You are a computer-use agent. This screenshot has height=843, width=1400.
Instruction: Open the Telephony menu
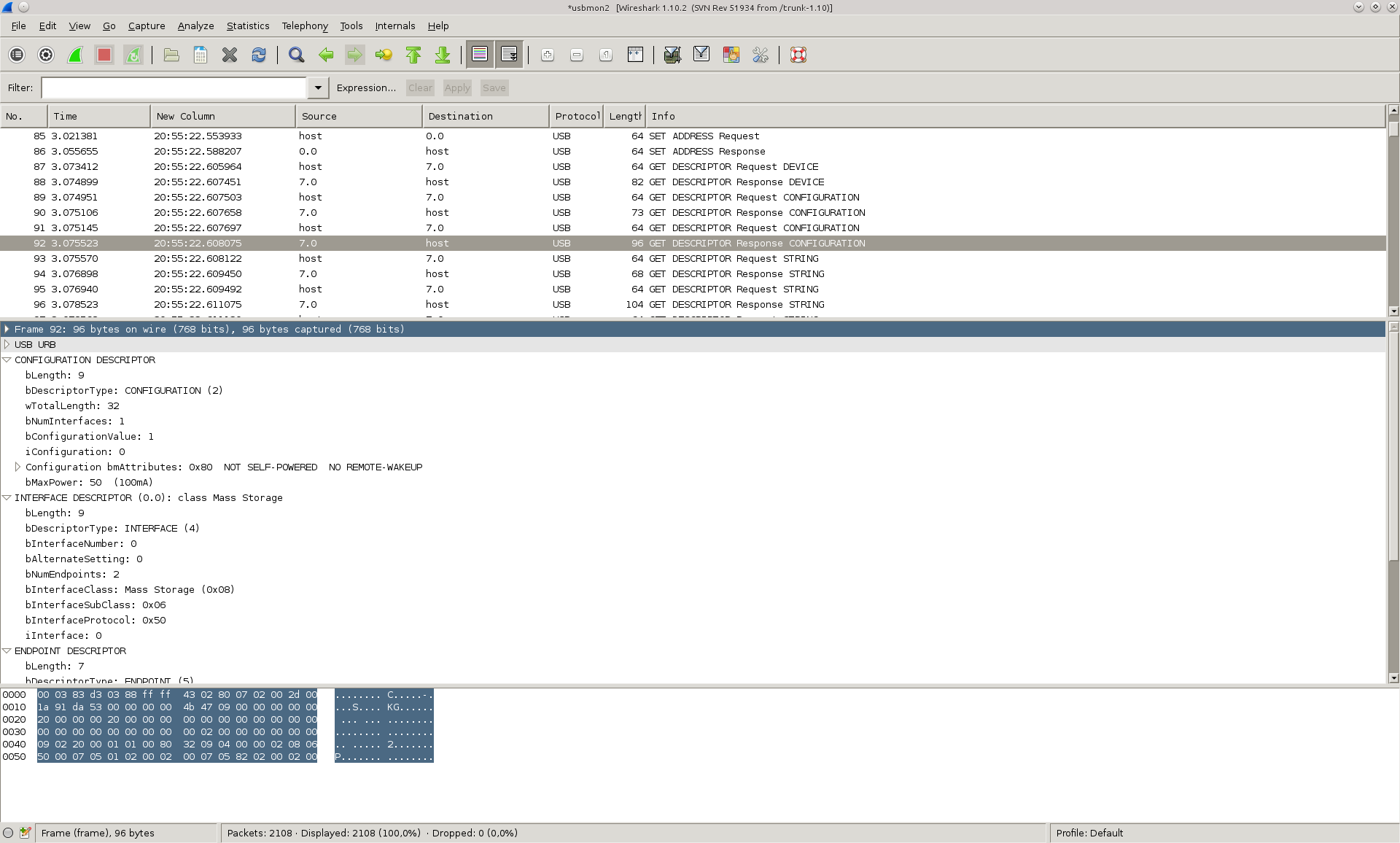point(305,26)
